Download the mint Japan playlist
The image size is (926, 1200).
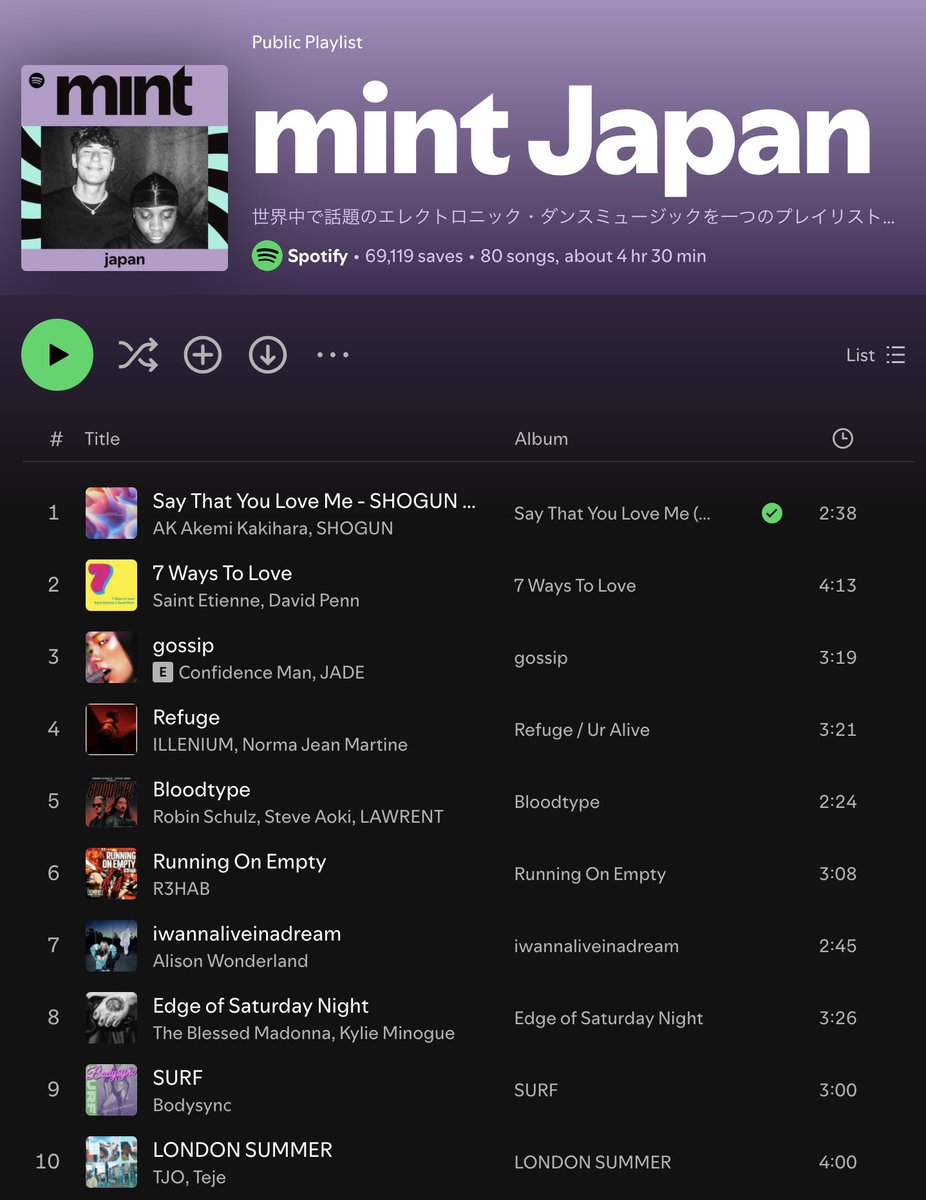(x=267, y=355)
